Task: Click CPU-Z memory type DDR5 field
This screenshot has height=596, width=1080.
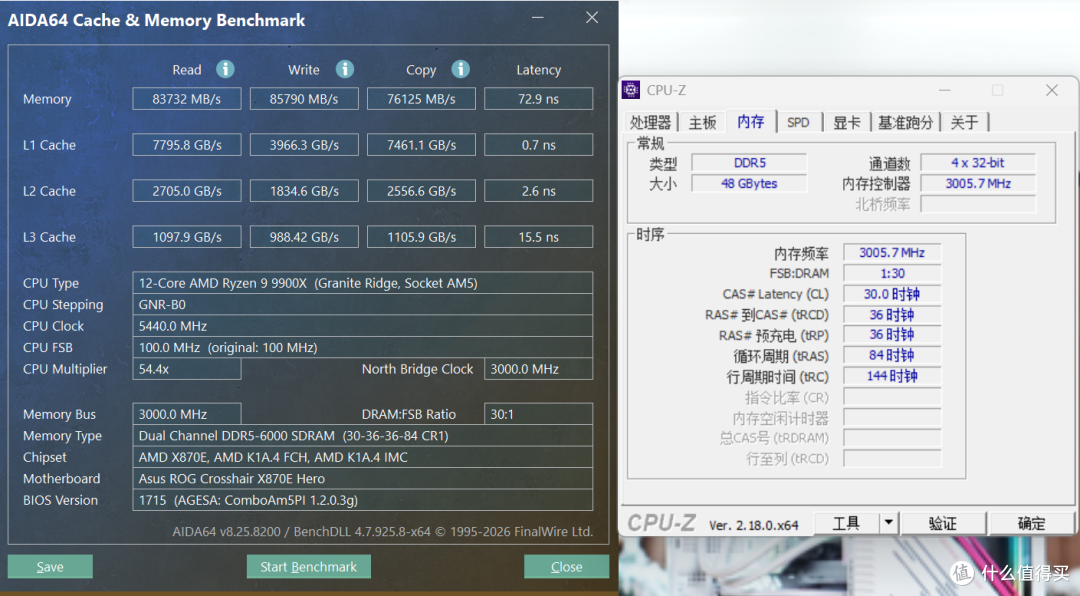Action: click(749, 163)
